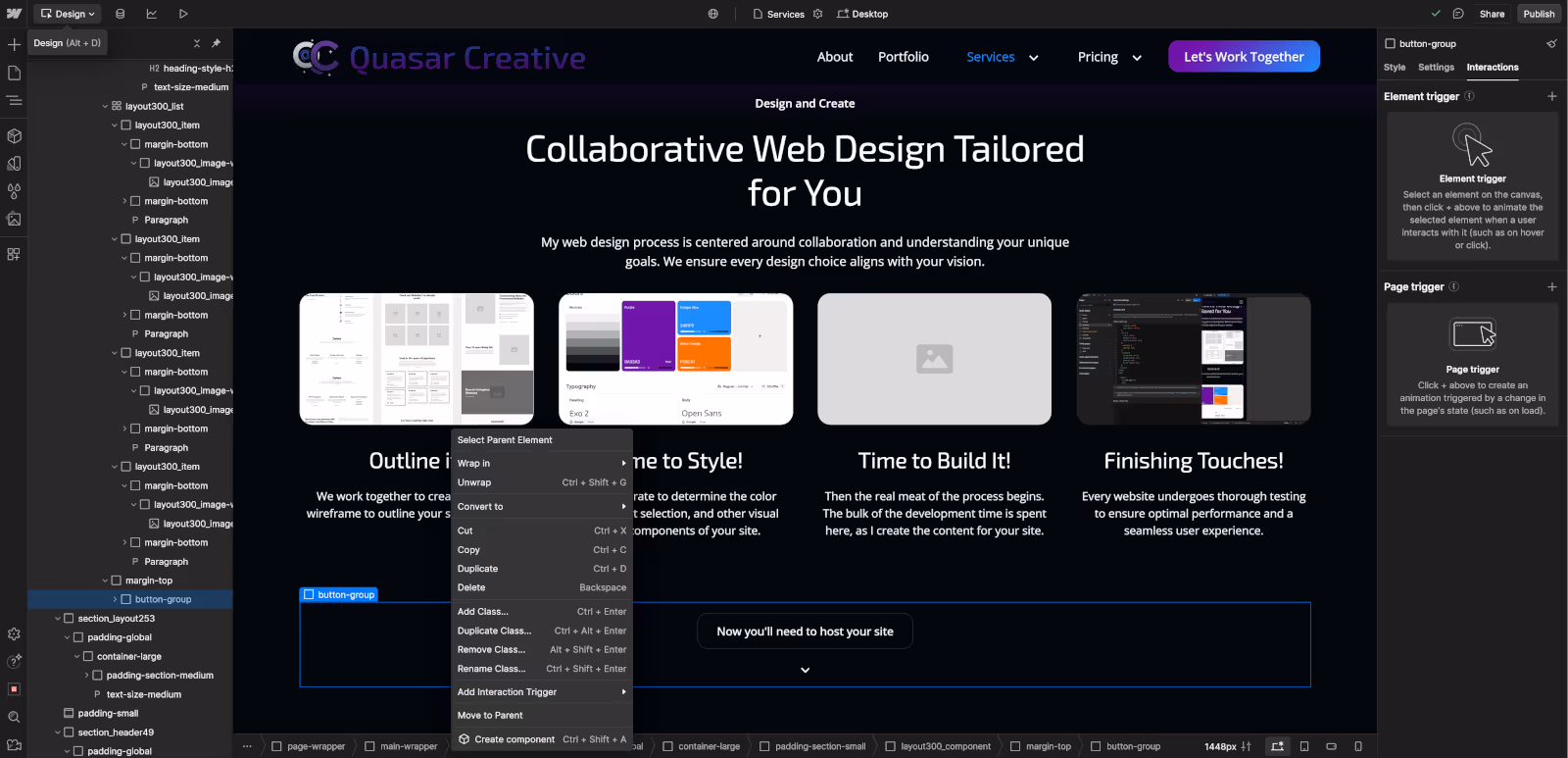
Task: Click the Preview play icon
Action: point(183,14)
